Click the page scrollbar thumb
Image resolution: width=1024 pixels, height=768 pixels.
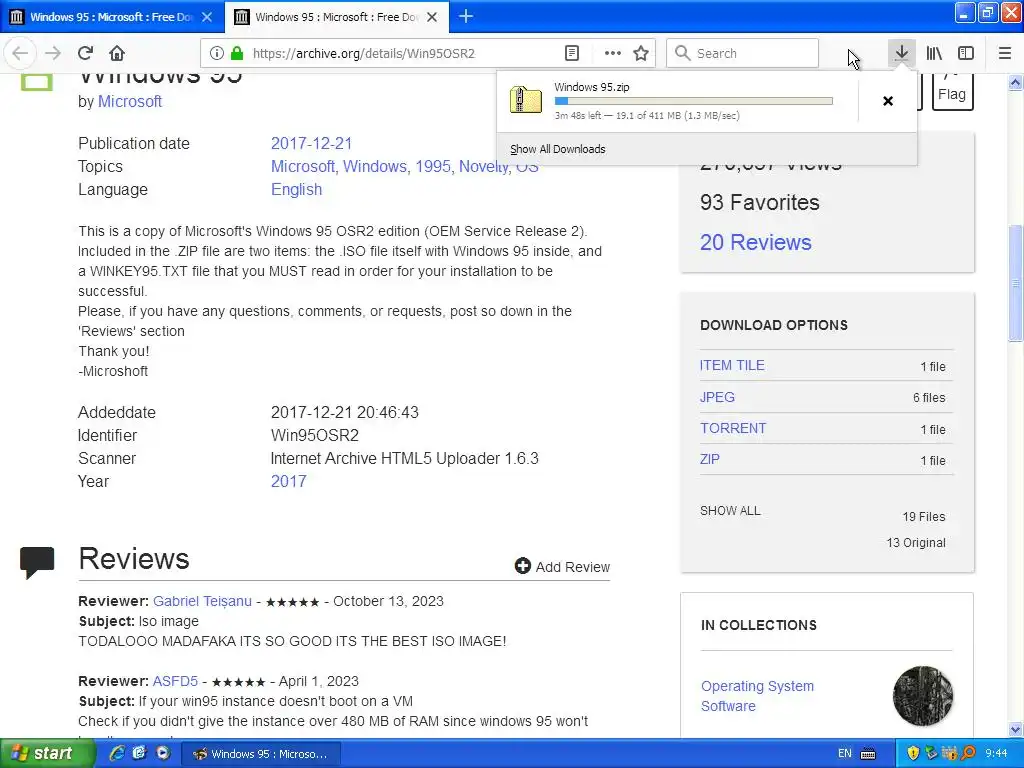1015,283
